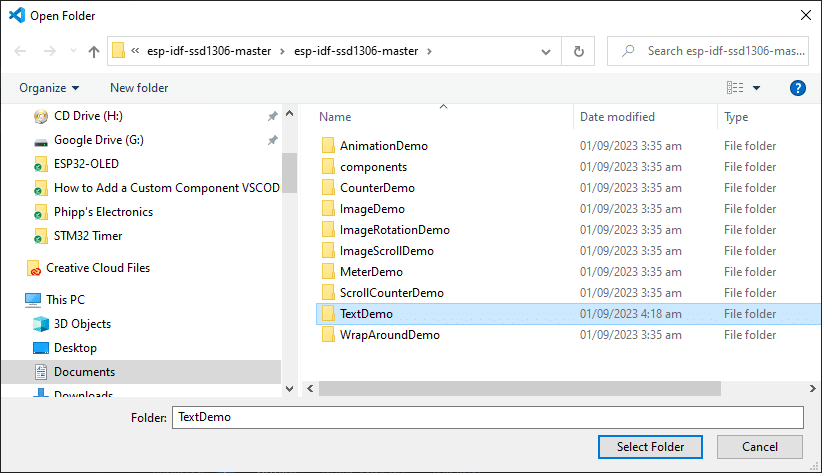Unpin Google Drive (G:) using its pin icon
Viewport: 822px width, 473px height.
273,140
